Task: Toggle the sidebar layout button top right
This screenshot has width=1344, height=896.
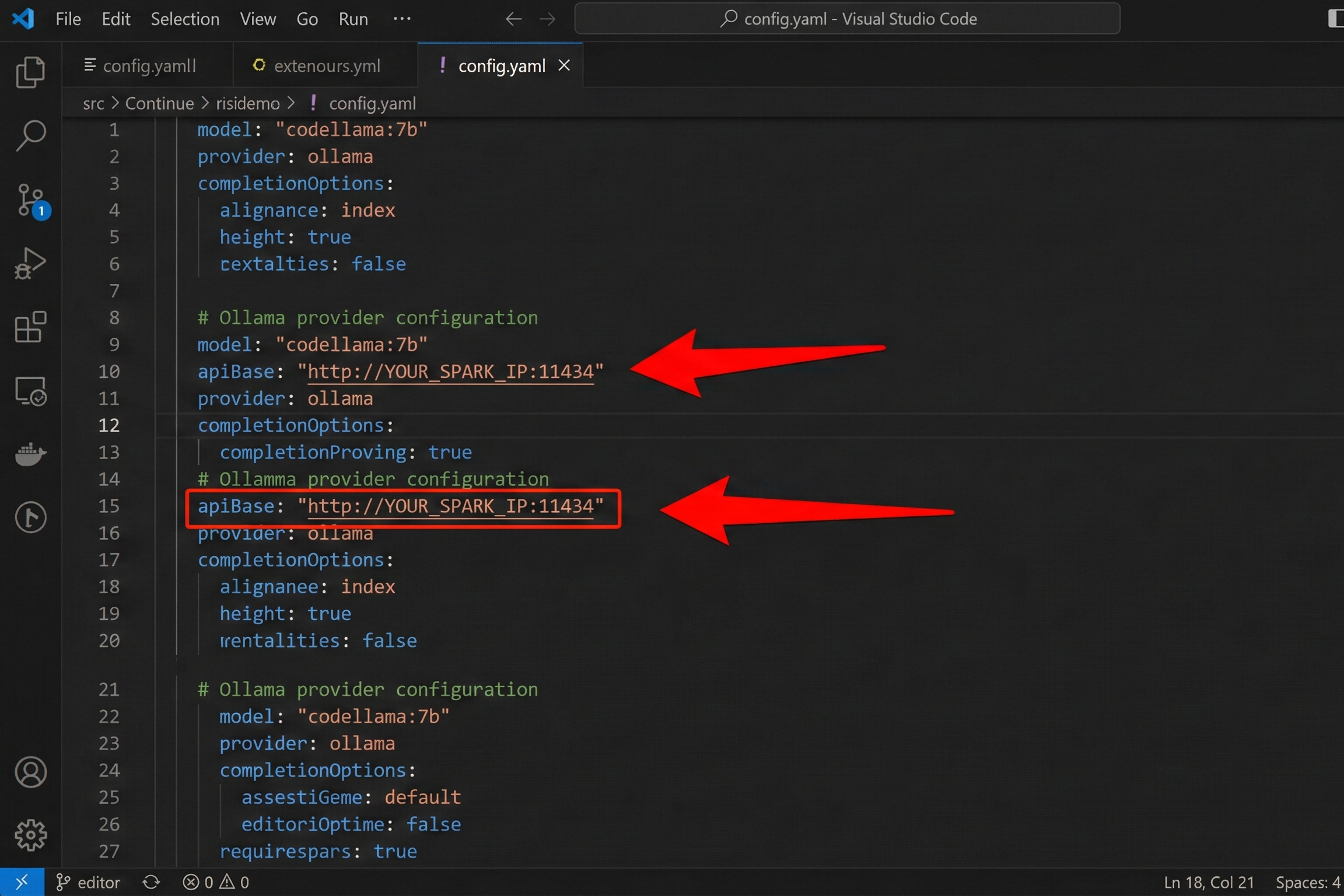Action: (x=1335, y=19)
